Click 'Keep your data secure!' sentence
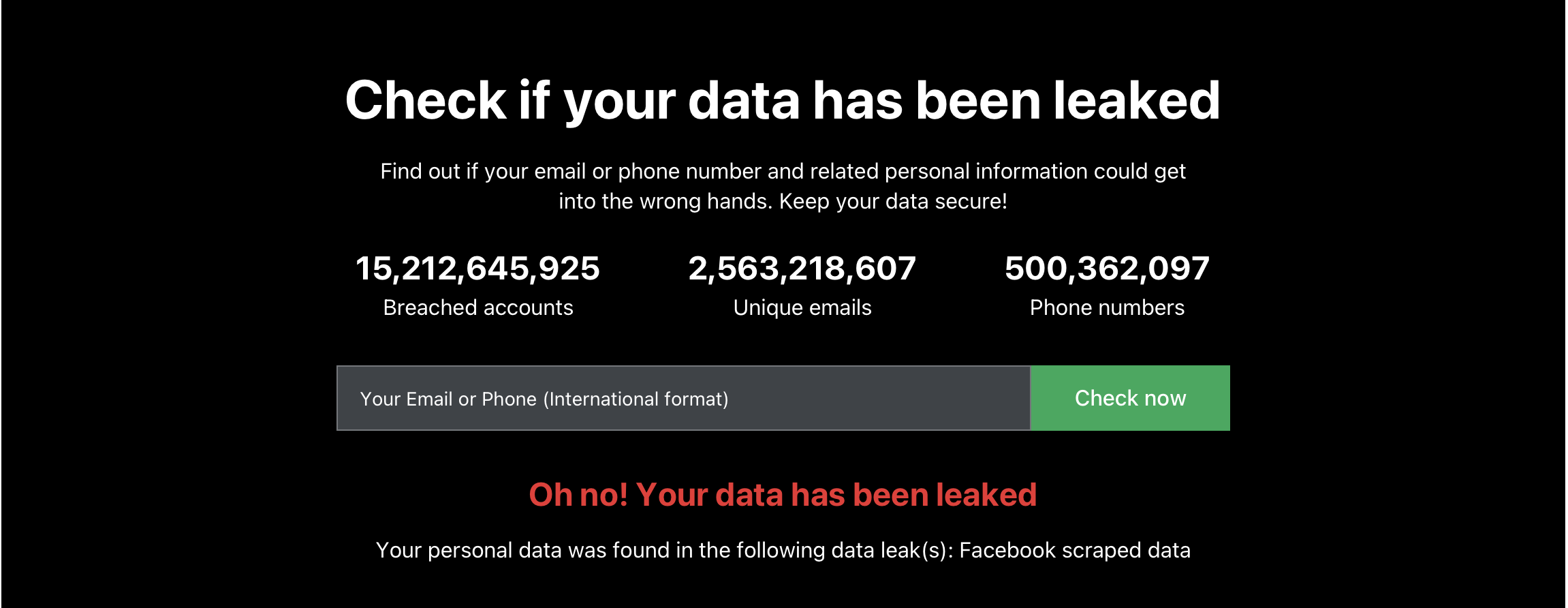Screen dimensions: 1568x608 (893, 202)
